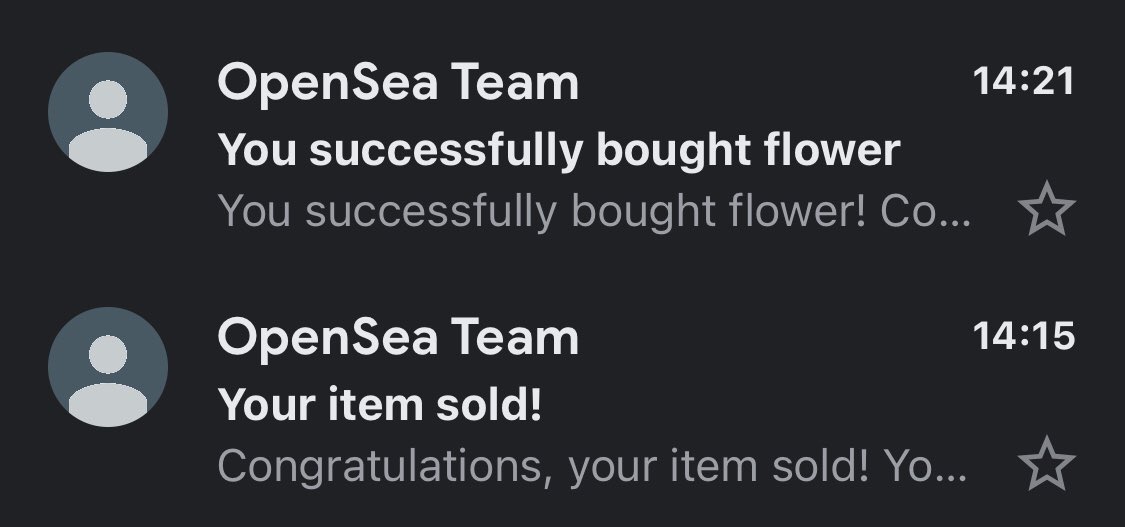Star the 'You successfully bought flower' email
The image size is (1125, 527).
[1046, 209]
